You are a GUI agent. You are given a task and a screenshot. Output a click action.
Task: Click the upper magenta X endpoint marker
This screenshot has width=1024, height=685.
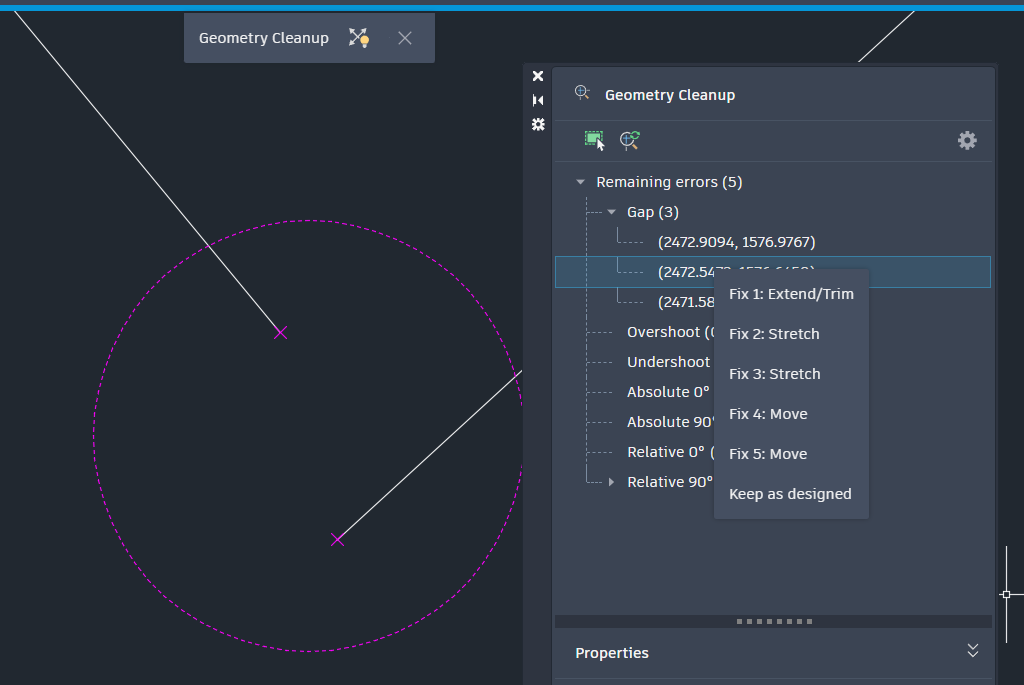(x=281, y=333)
